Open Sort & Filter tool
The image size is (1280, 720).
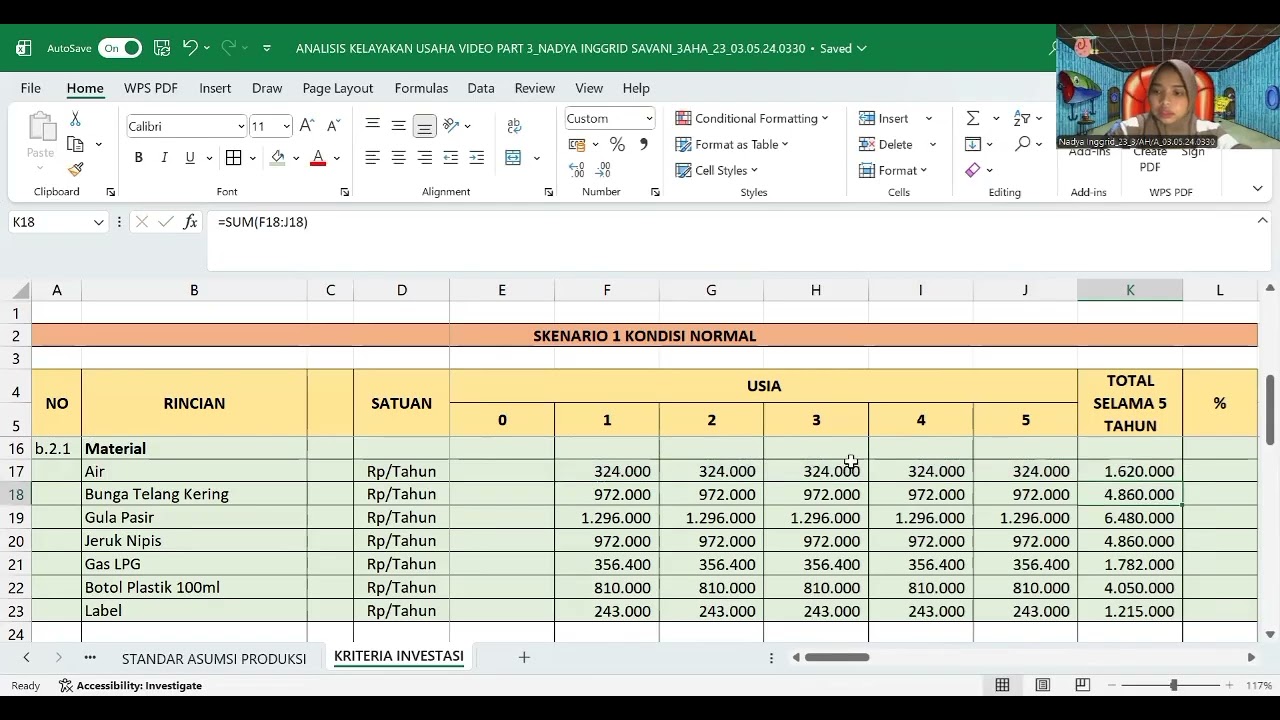pyautogui.click(x=1022, y=118)
